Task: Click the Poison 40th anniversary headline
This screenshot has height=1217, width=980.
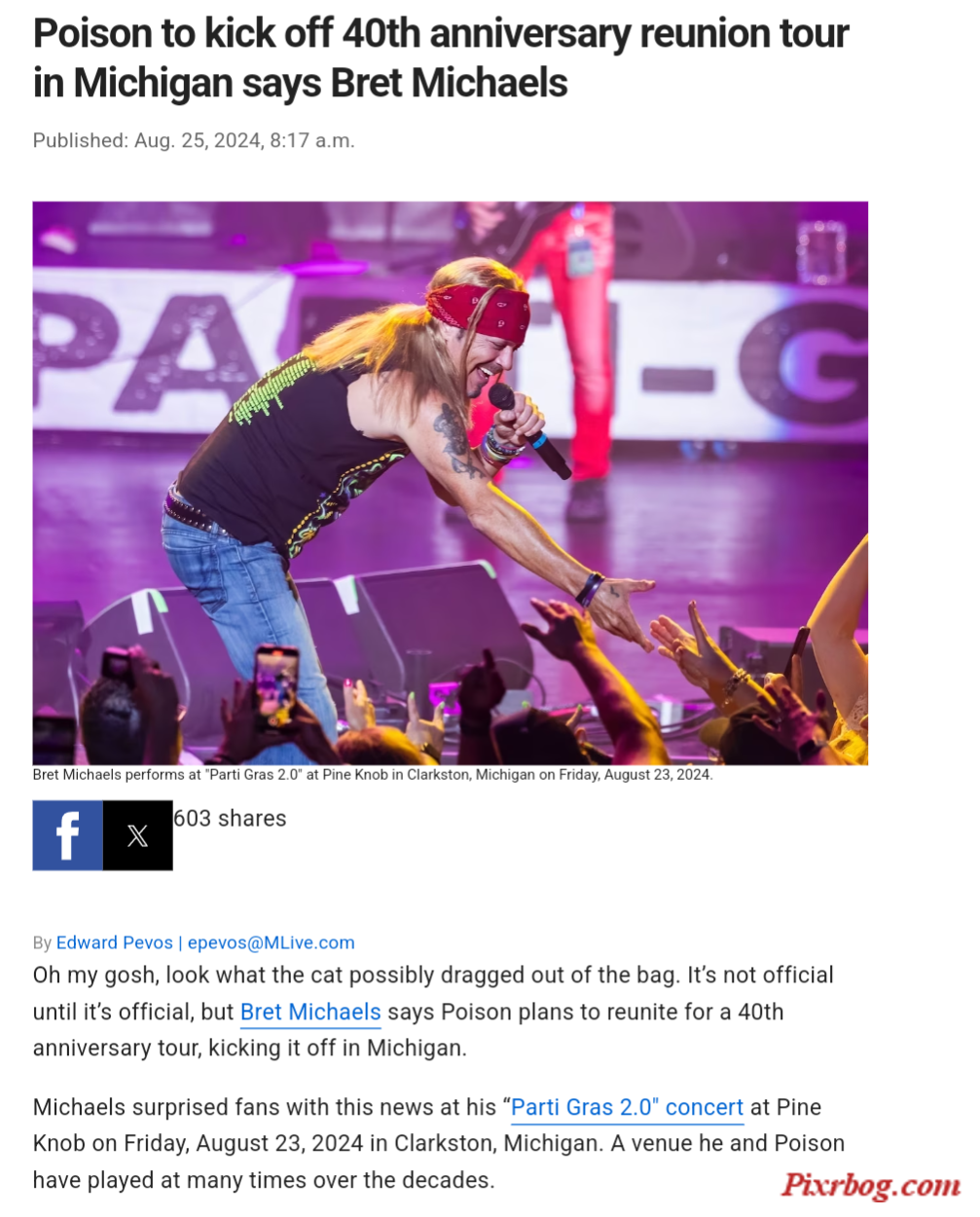Action: coord(441,58)
